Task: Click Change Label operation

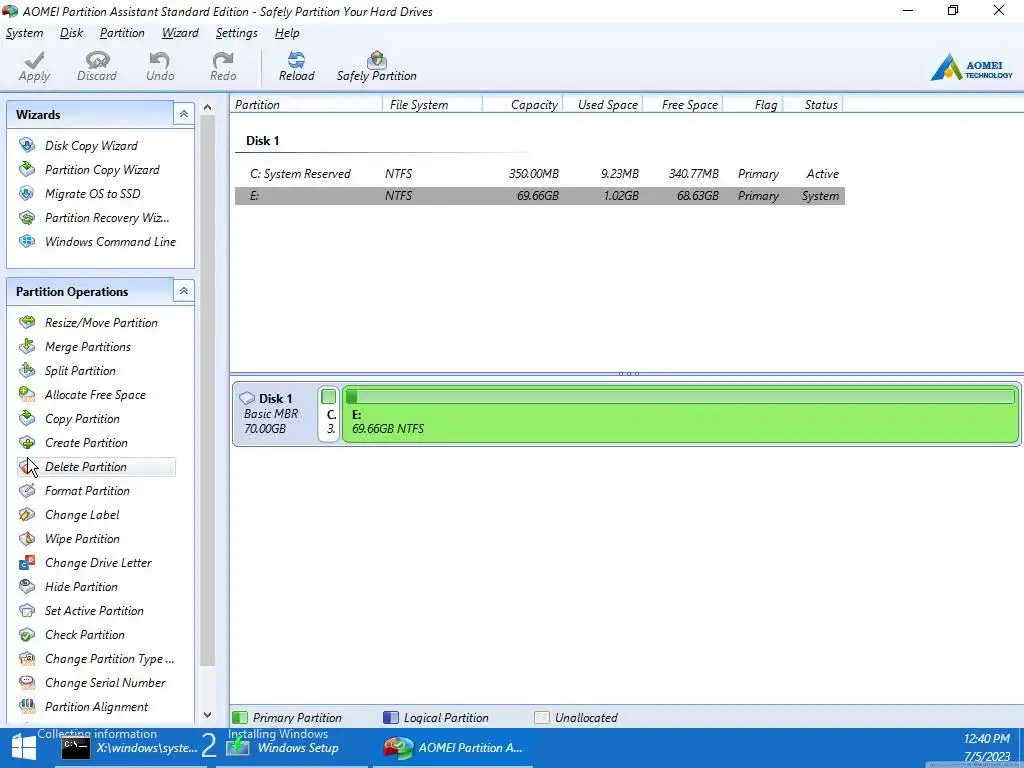Action: (x=82, y=515)
